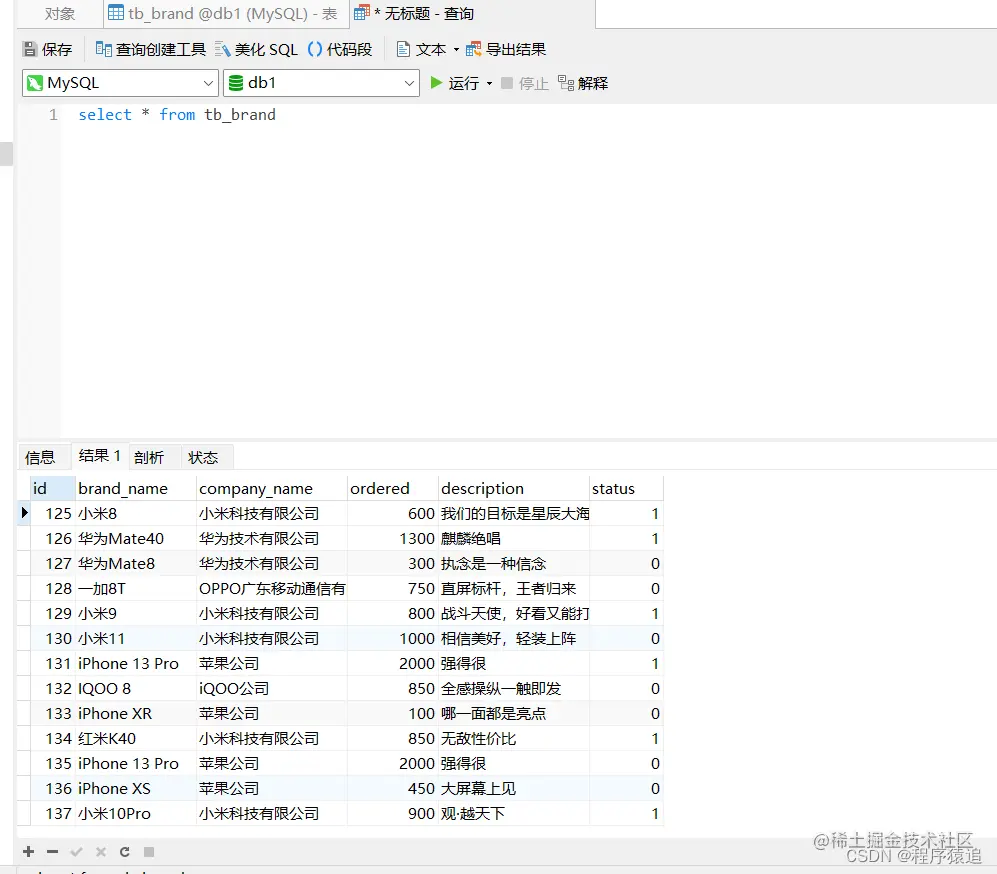
Task: Select the cell iPhone XR
Action: point(135,713)
